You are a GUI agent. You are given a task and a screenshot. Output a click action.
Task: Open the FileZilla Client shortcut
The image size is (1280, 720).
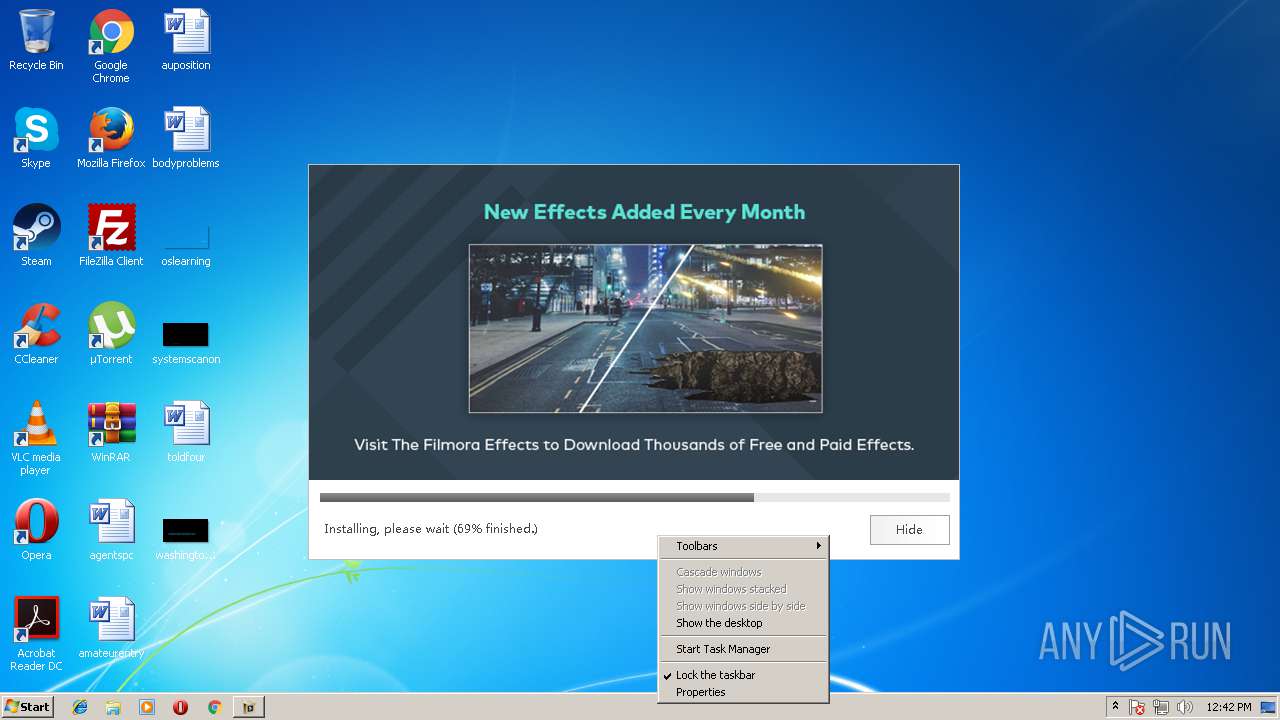click(111, 237)
